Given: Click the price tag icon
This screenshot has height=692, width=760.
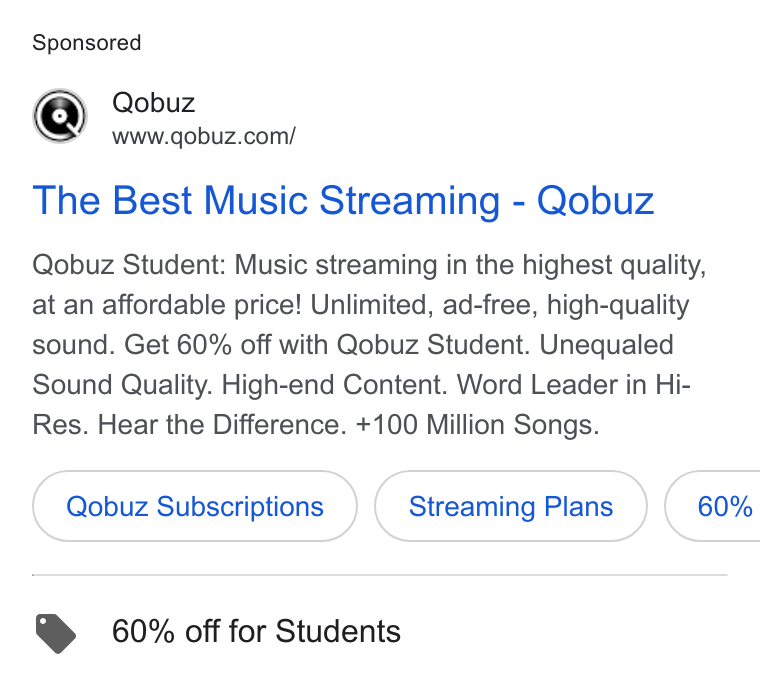Looking at the screenshot, I should [x=56, y=633].
